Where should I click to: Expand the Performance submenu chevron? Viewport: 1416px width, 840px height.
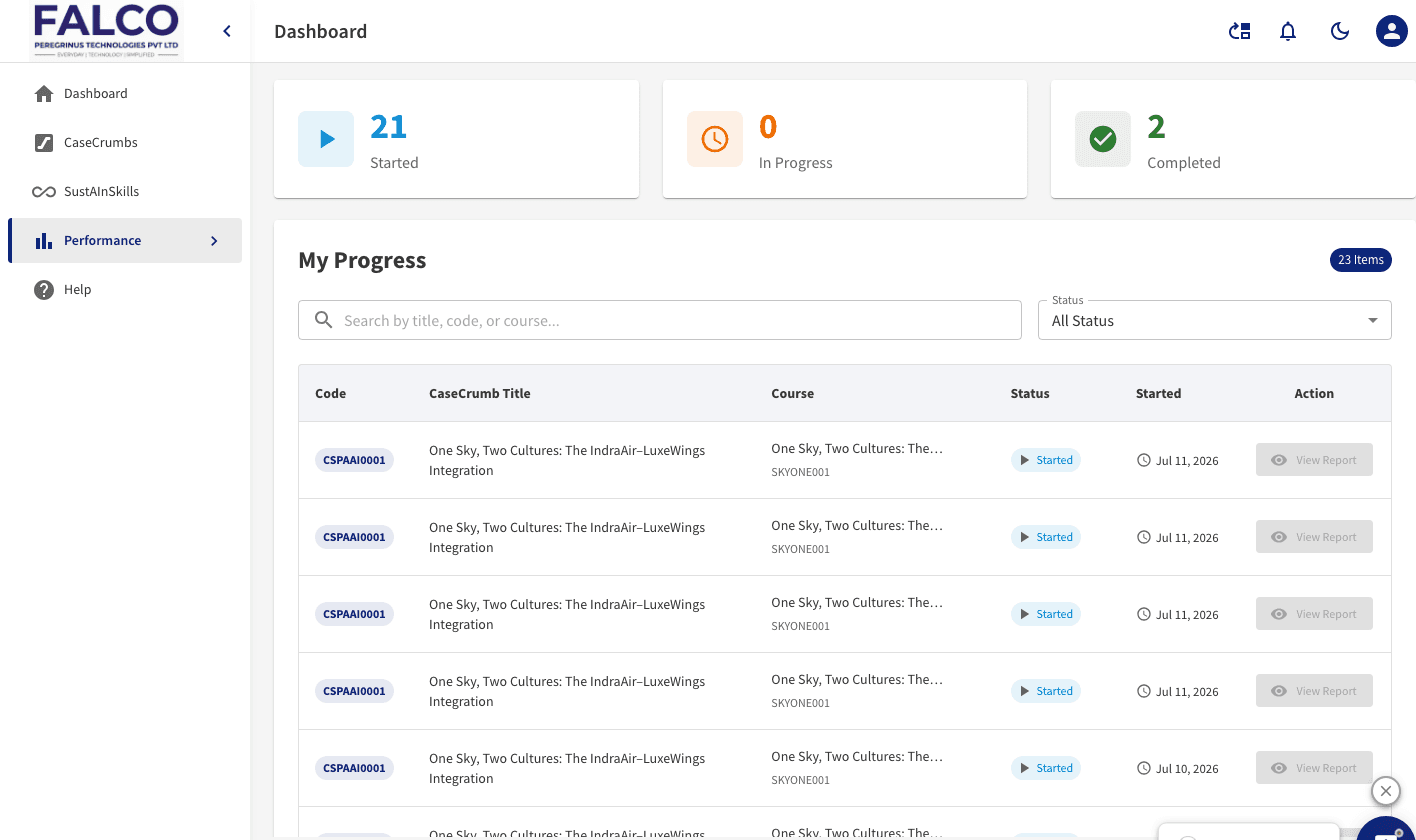[x=214, y=240]
